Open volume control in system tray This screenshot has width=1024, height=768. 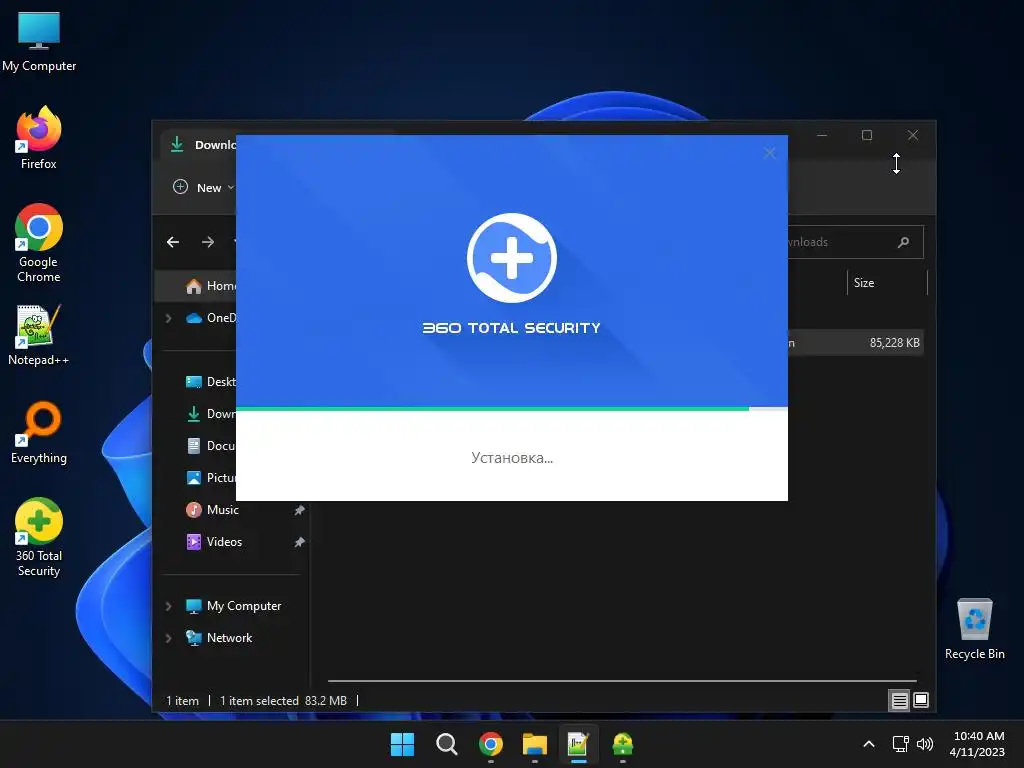tap(924, 744)
